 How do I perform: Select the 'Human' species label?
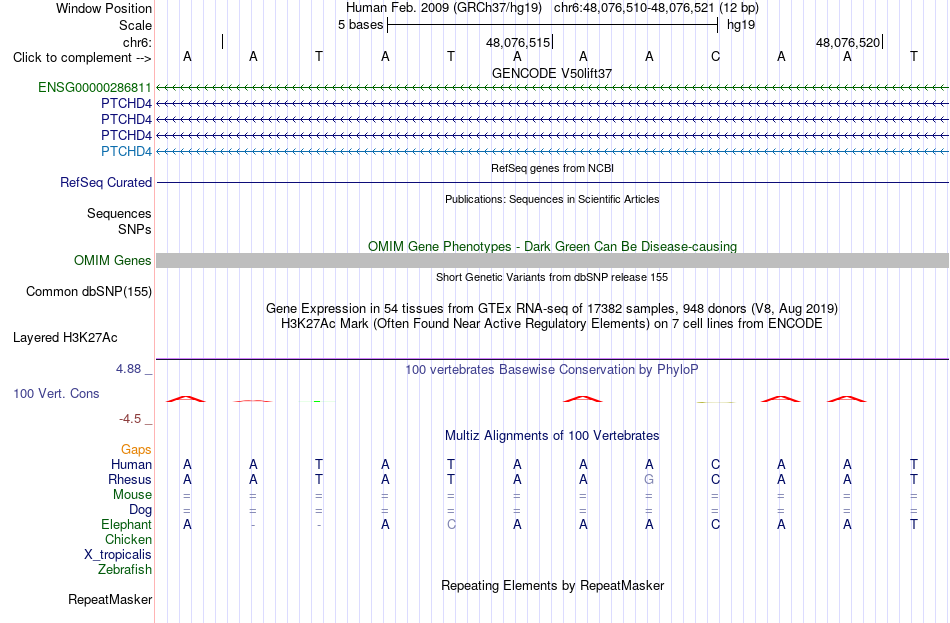(131, 464)
